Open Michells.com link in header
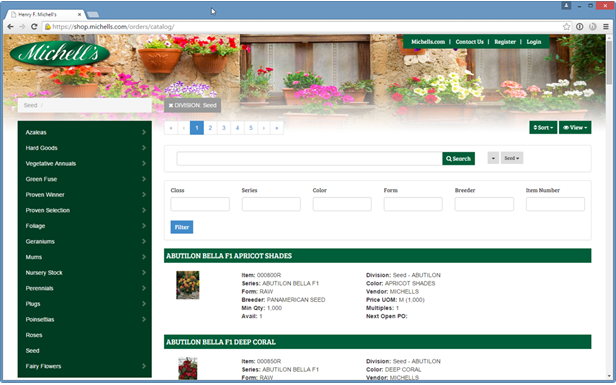This screenshot has width=616, height=385. click(x=428, y=42)
